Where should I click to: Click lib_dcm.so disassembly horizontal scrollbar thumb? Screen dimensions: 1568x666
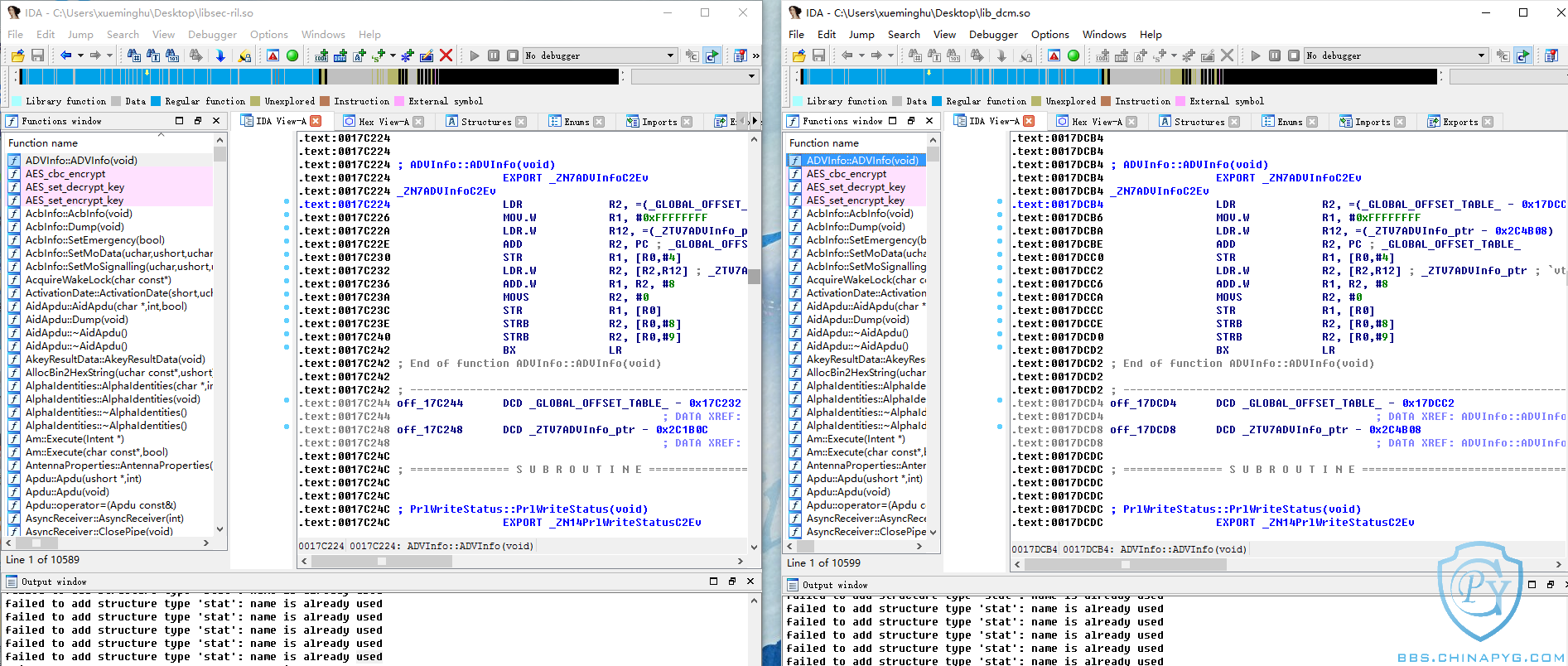[1125, 564]
